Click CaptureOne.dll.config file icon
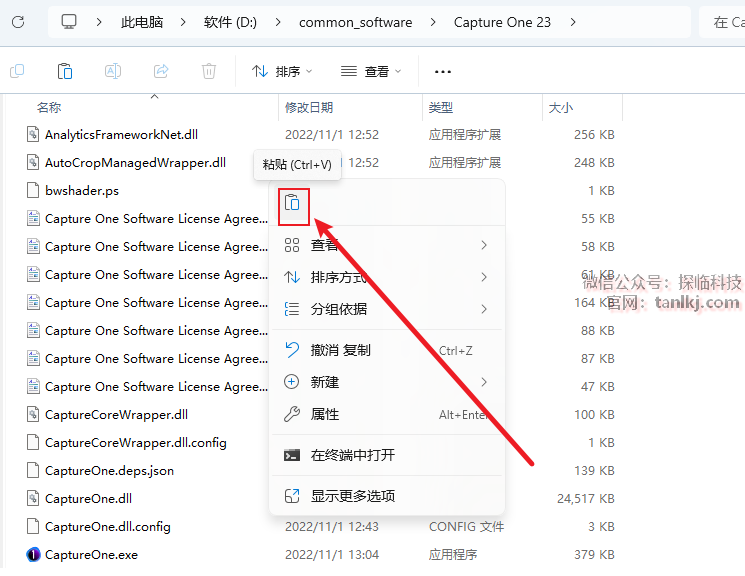Viewport: 745px width, 576px height. tap(33, 527)
